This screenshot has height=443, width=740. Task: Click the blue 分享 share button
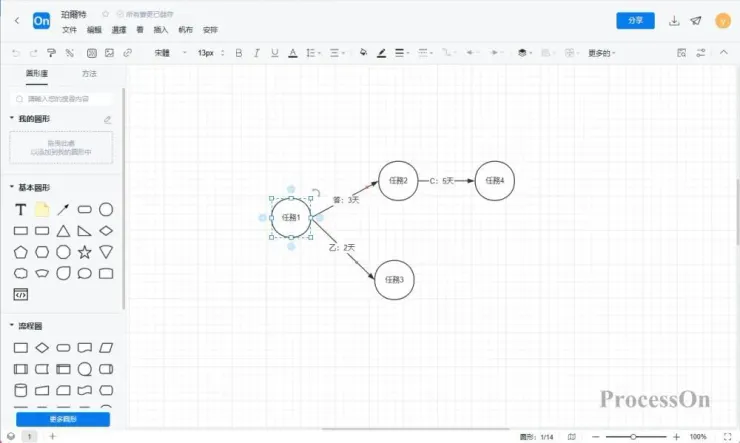point(635,20)
